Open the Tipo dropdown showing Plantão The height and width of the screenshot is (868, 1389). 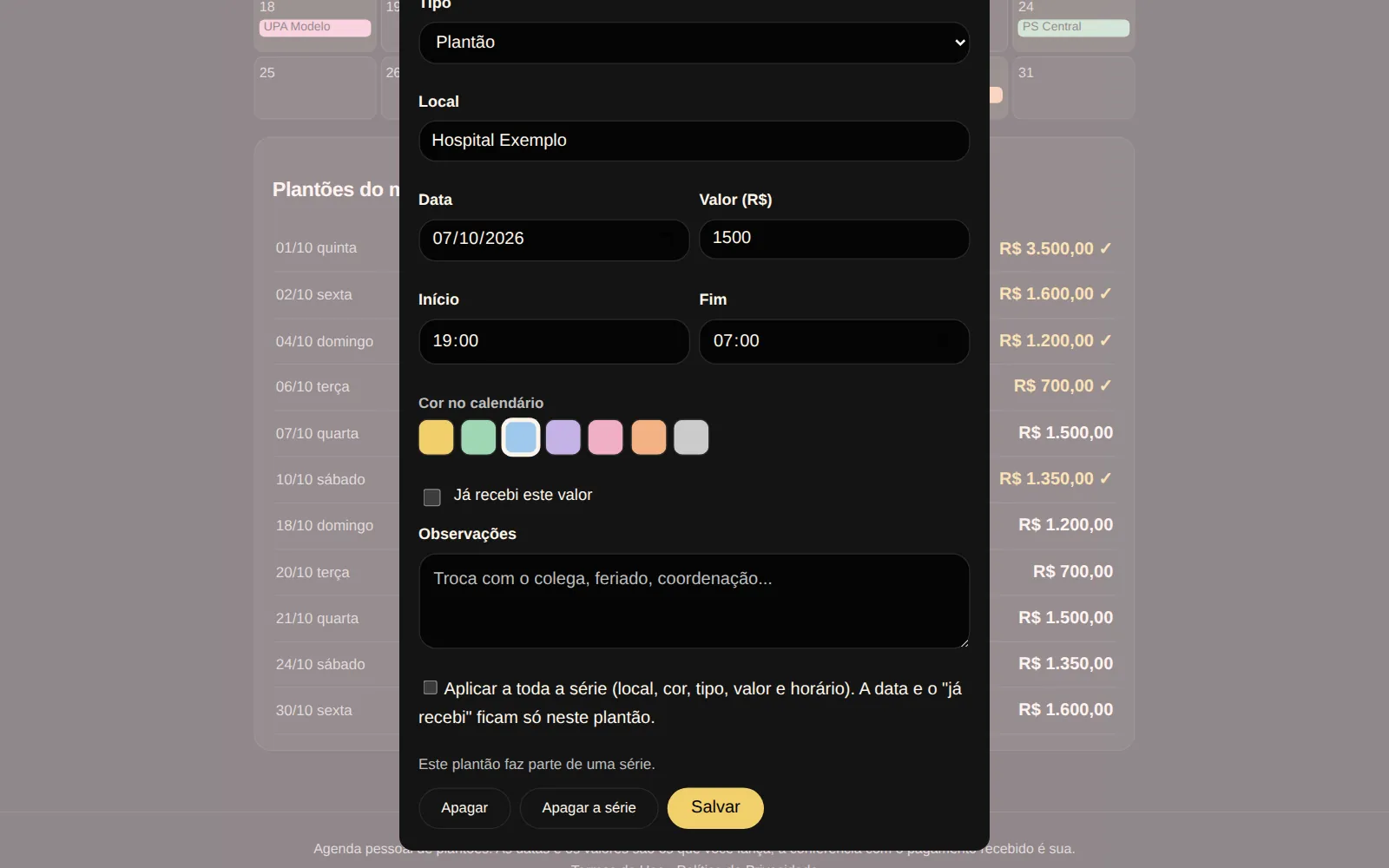point(694,43)
